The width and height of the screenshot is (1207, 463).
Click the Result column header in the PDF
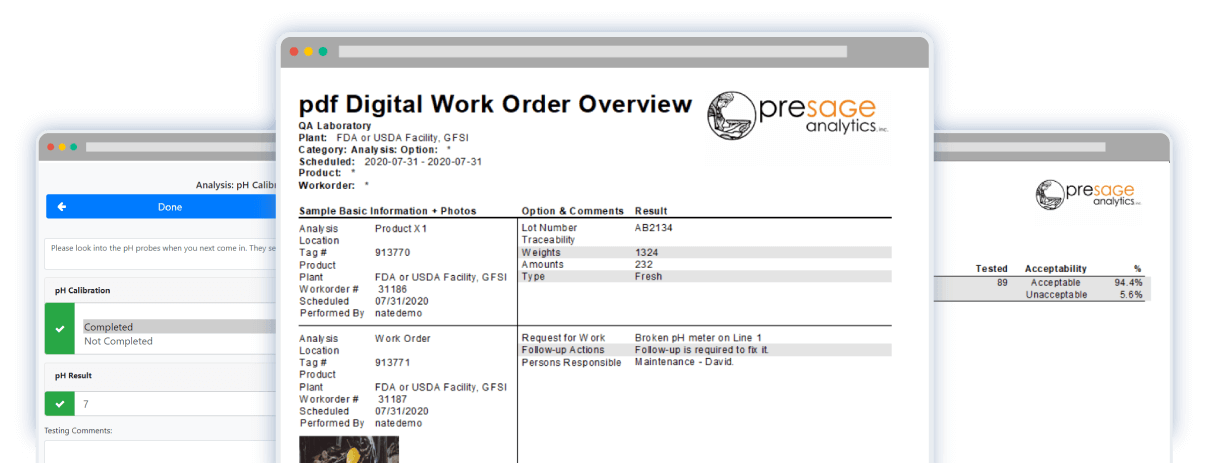click(651, 211)
